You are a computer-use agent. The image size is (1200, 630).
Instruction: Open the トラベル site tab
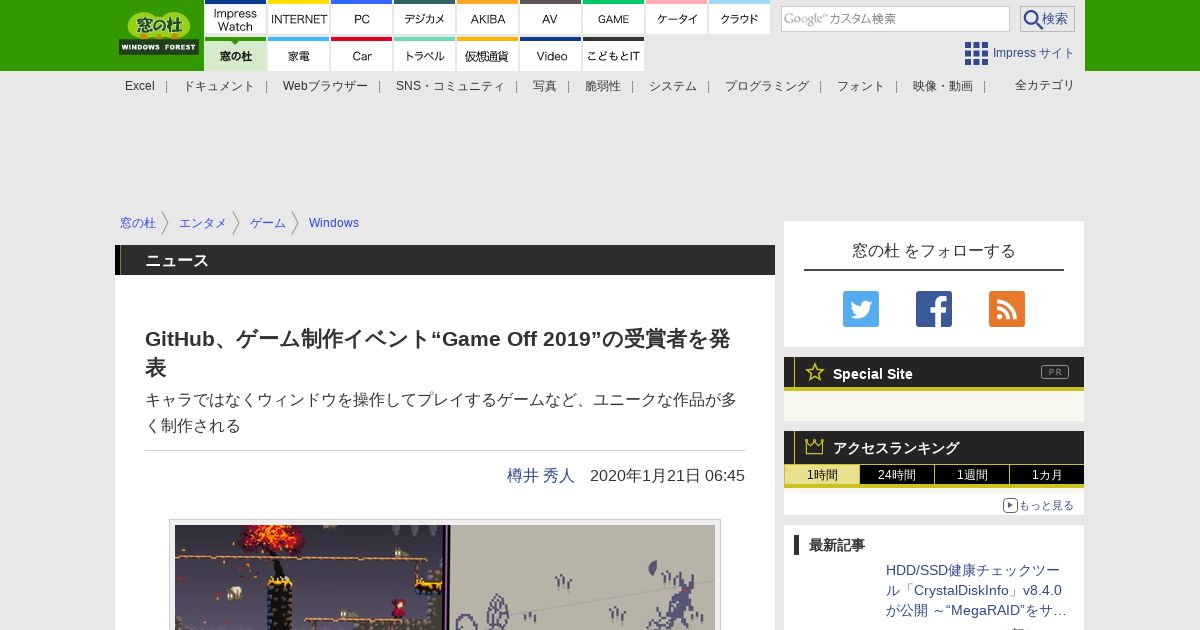425,55
